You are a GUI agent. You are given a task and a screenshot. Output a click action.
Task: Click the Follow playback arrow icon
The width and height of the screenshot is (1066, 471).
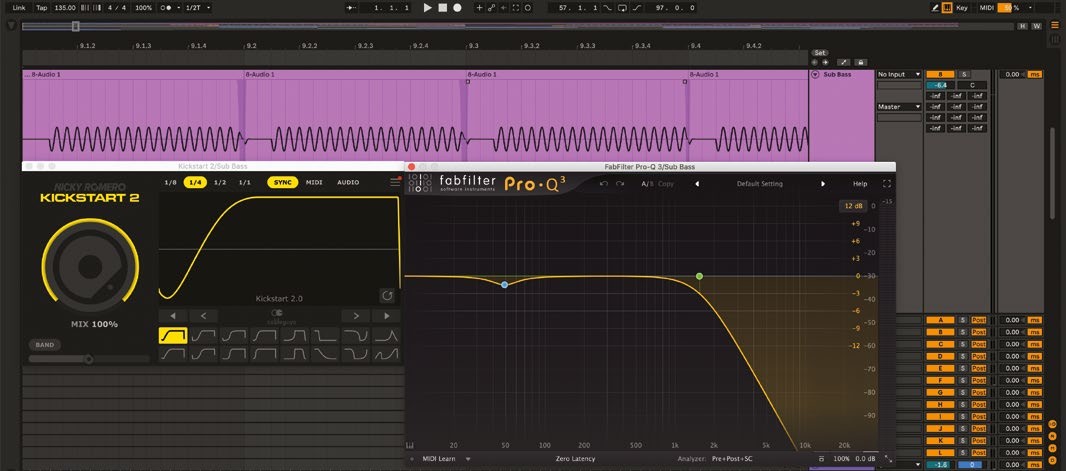click(351, 7)
